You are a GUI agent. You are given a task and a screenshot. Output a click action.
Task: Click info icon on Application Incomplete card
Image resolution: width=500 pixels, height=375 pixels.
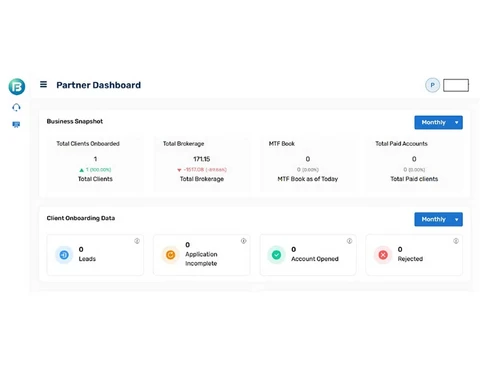pyautogui.click(x=244, y=241)
